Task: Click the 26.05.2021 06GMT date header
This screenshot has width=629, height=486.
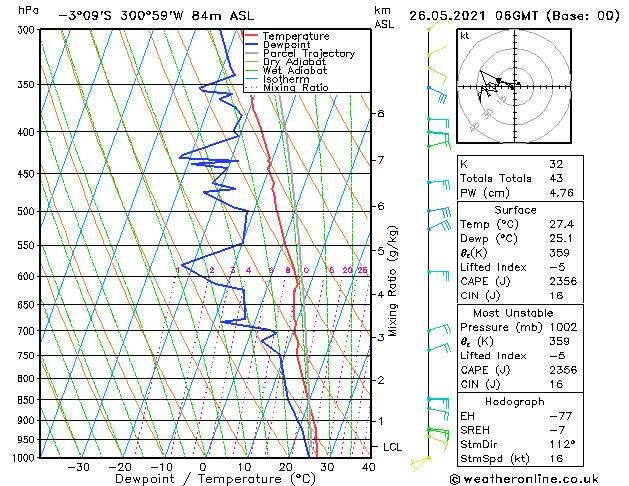Action: [473, 16]
